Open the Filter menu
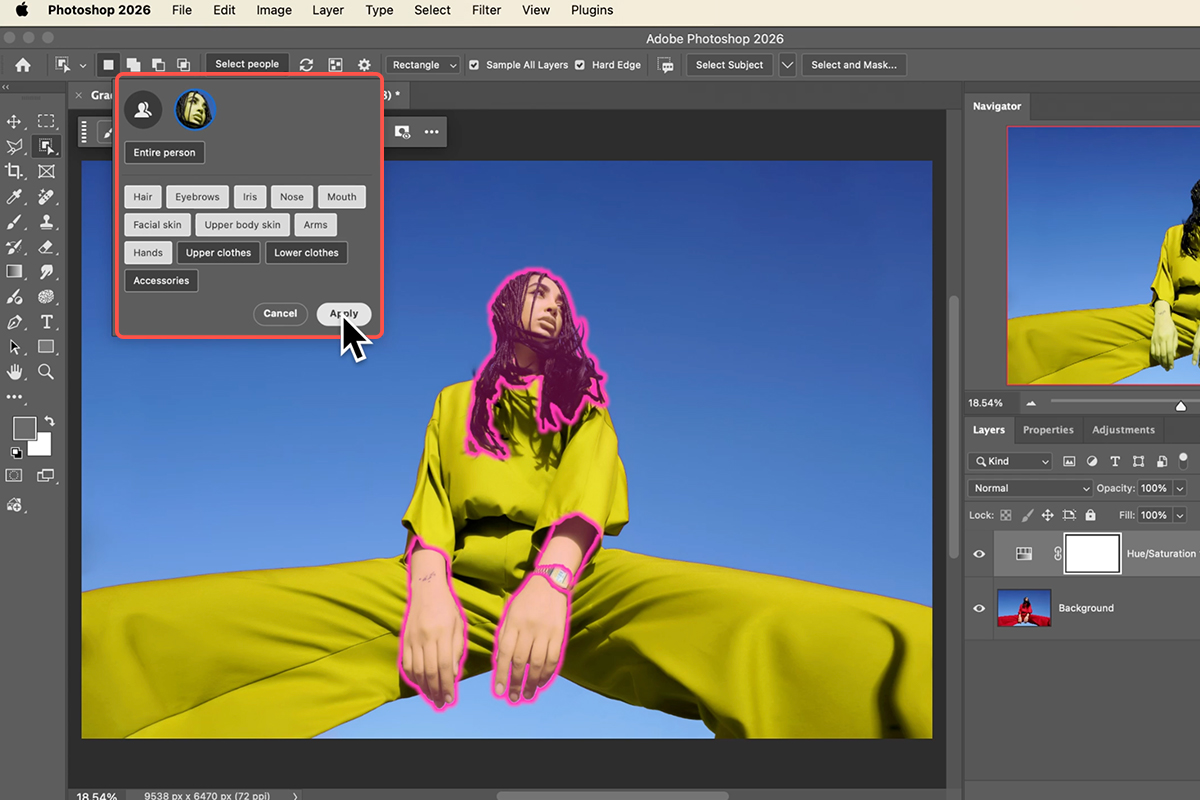Viewport: 1200px width, 800px height. (486, 10)
